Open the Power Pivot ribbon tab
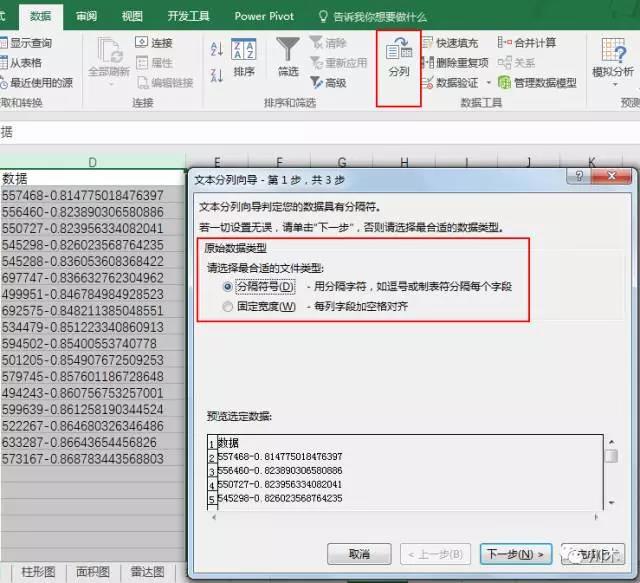 pos(264,17)
